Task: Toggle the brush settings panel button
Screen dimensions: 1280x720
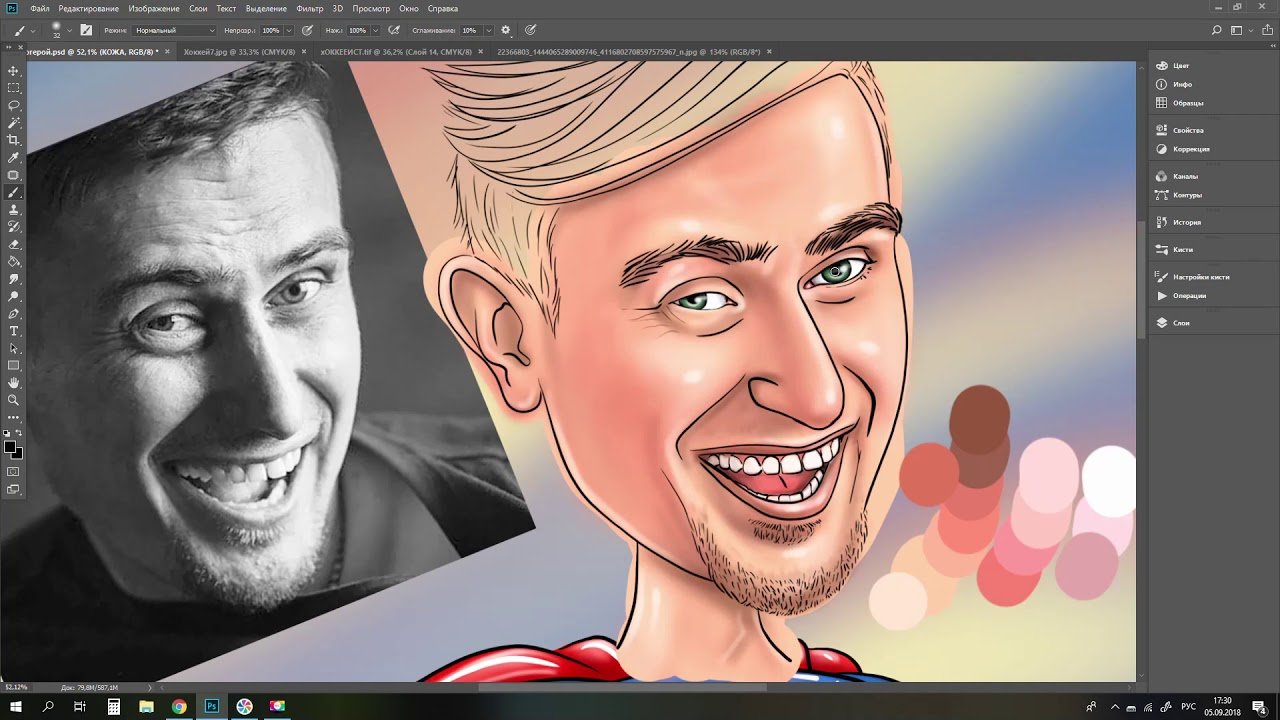Action: pyautogui.click(x=86, y=30)
